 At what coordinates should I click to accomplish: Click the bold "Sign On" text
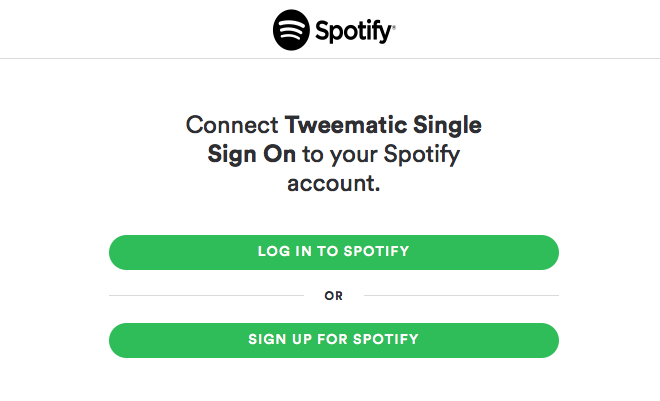(x=252, y=154)
